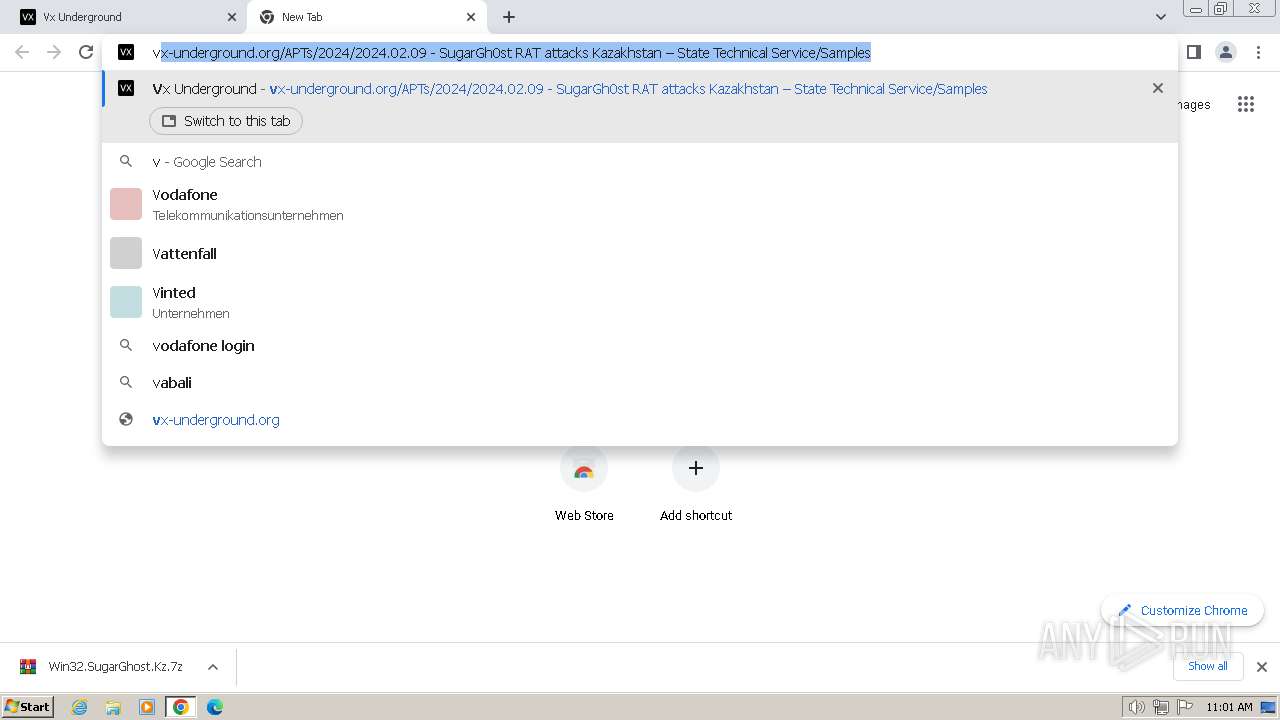Expand options for the downloaded 7z file
This screenshot has width=1280, height=720.
click(x=212, y=666)
